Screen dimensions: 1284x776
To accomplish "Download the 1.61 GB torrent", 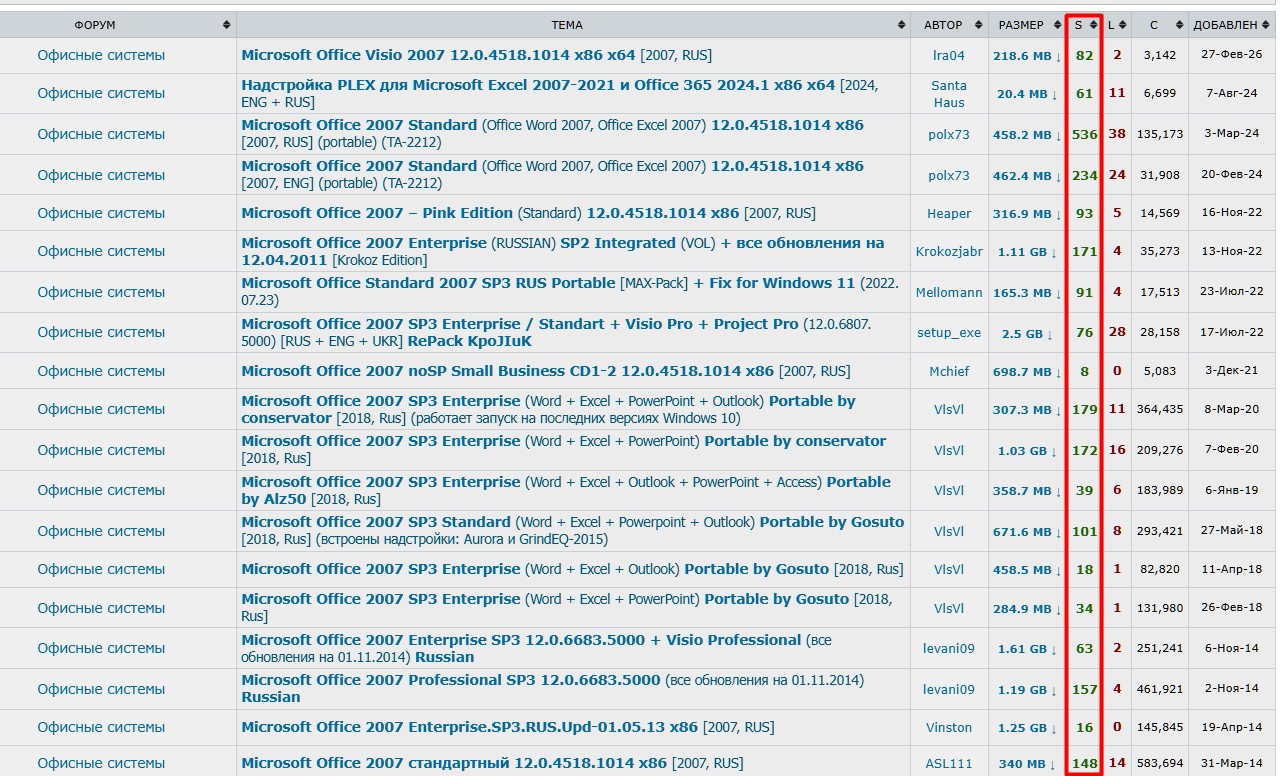I will tap(1027, 648).
